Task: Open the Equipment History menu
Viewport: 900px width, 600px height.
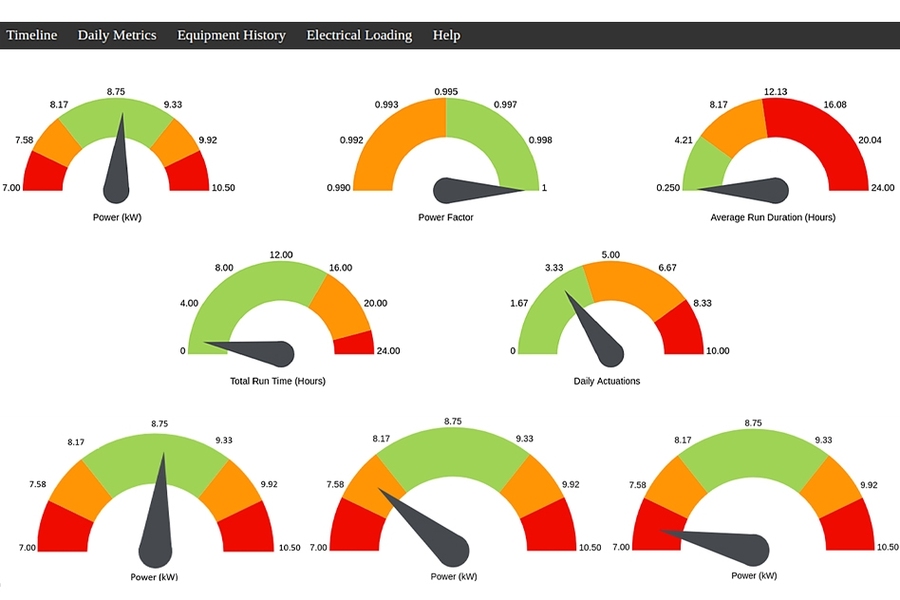Action: pyautogui.click(x=231, y=35)
